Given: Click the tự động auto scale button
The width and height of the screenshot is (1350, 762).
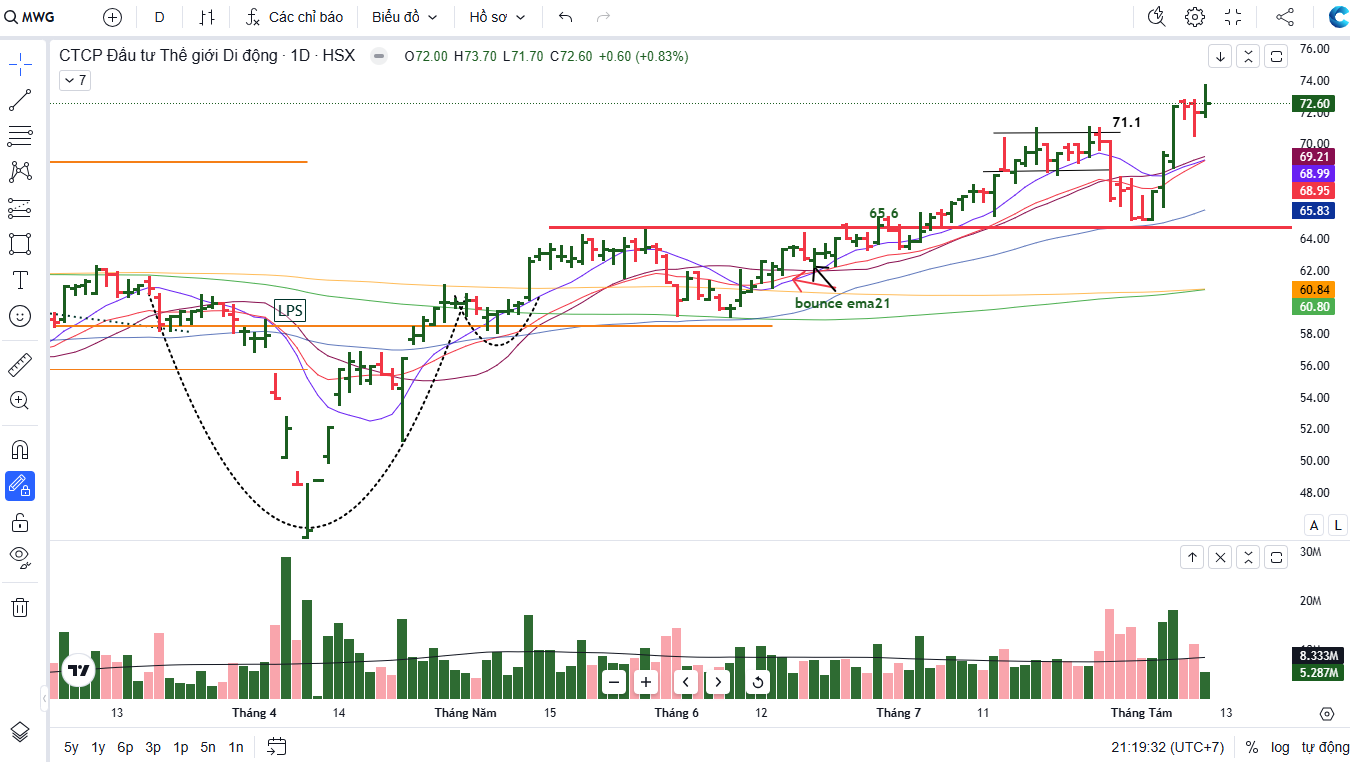Looking at the screenshot, I should click(1325, 747).
